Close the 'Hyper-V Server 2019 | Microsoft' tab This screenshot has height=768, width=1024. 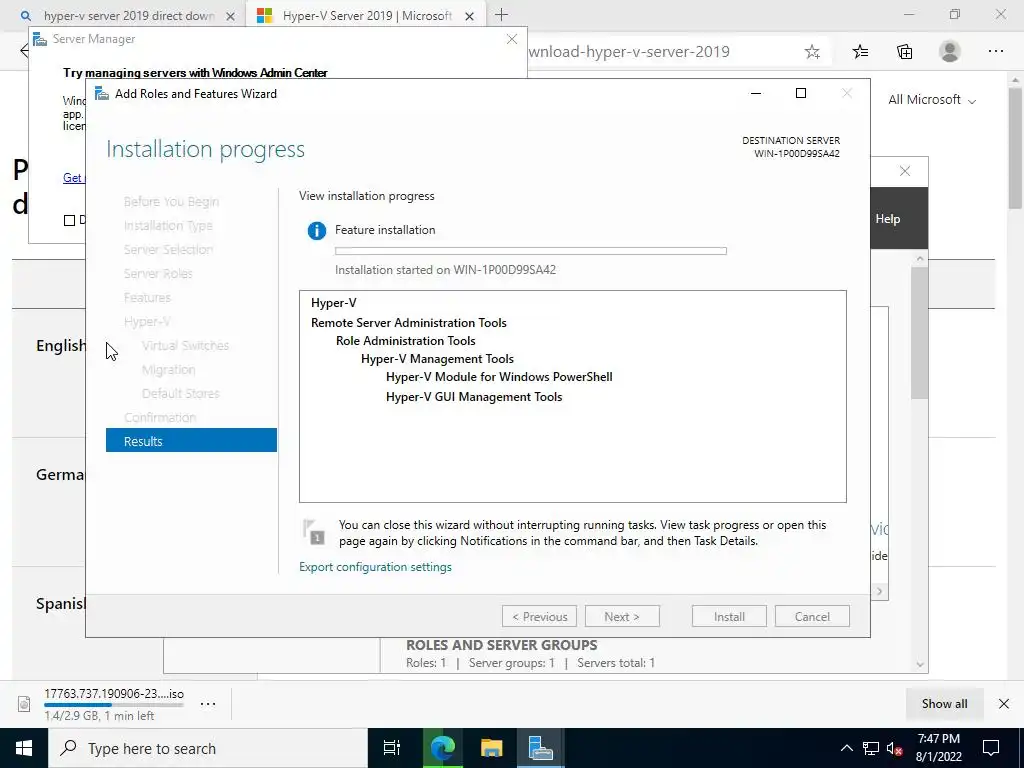point(469,16)
